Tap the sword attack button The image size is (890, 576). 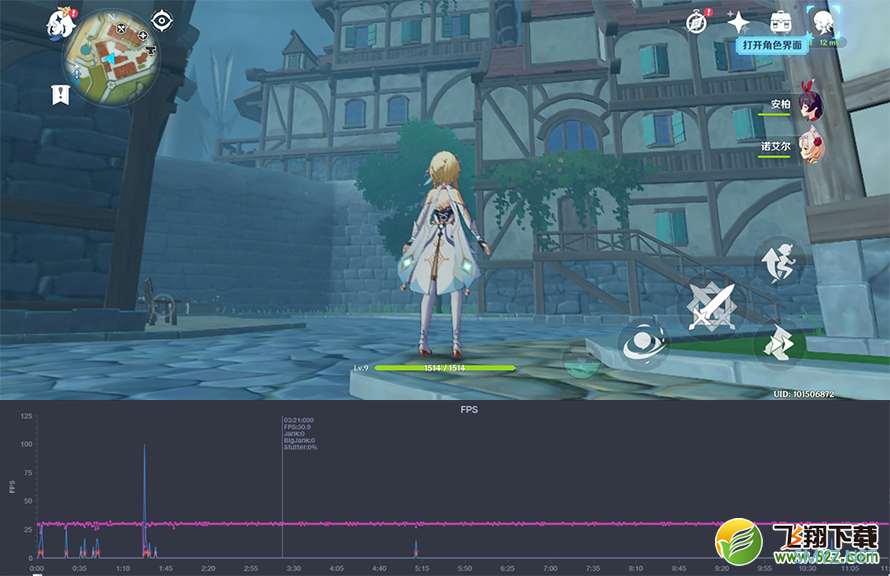coord(711,307)
